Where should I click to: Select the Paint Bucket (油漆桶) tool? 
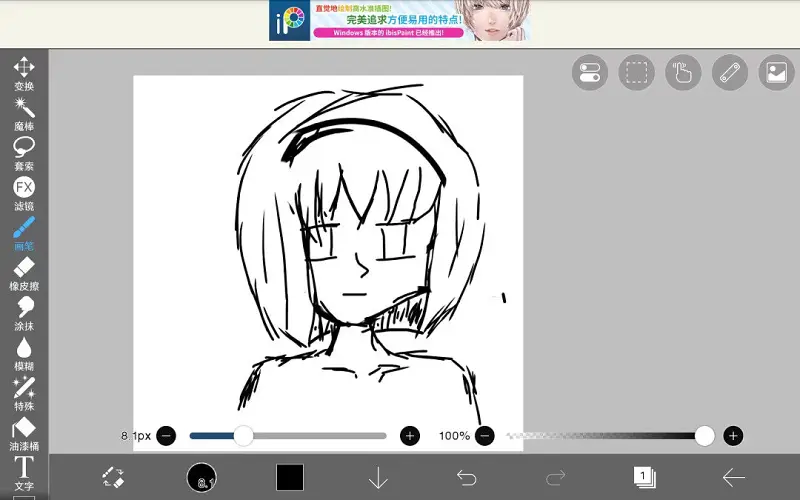(24, 434)
